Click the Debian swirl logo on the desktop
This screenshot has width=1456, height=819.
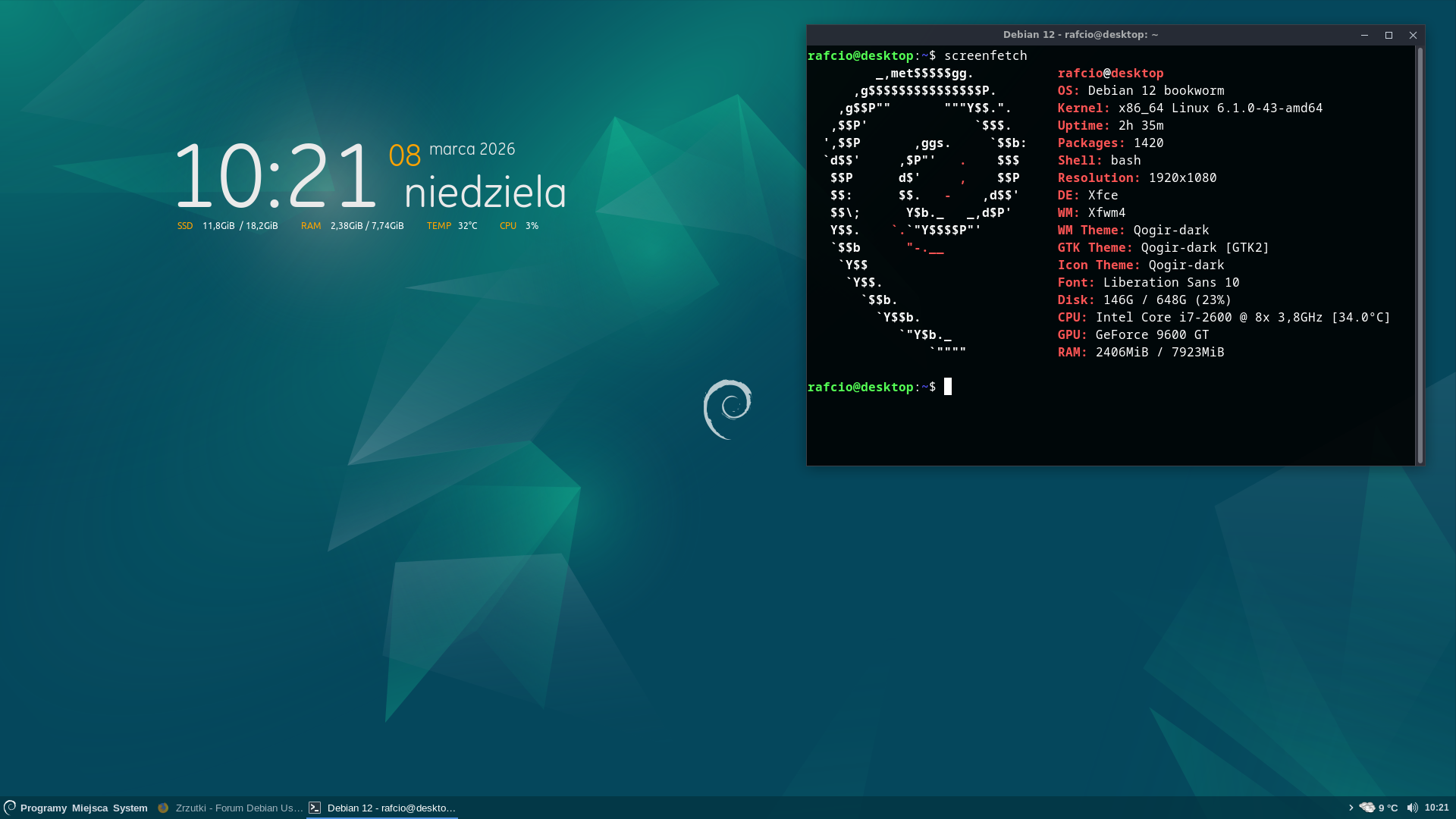(x=727, y=409)
